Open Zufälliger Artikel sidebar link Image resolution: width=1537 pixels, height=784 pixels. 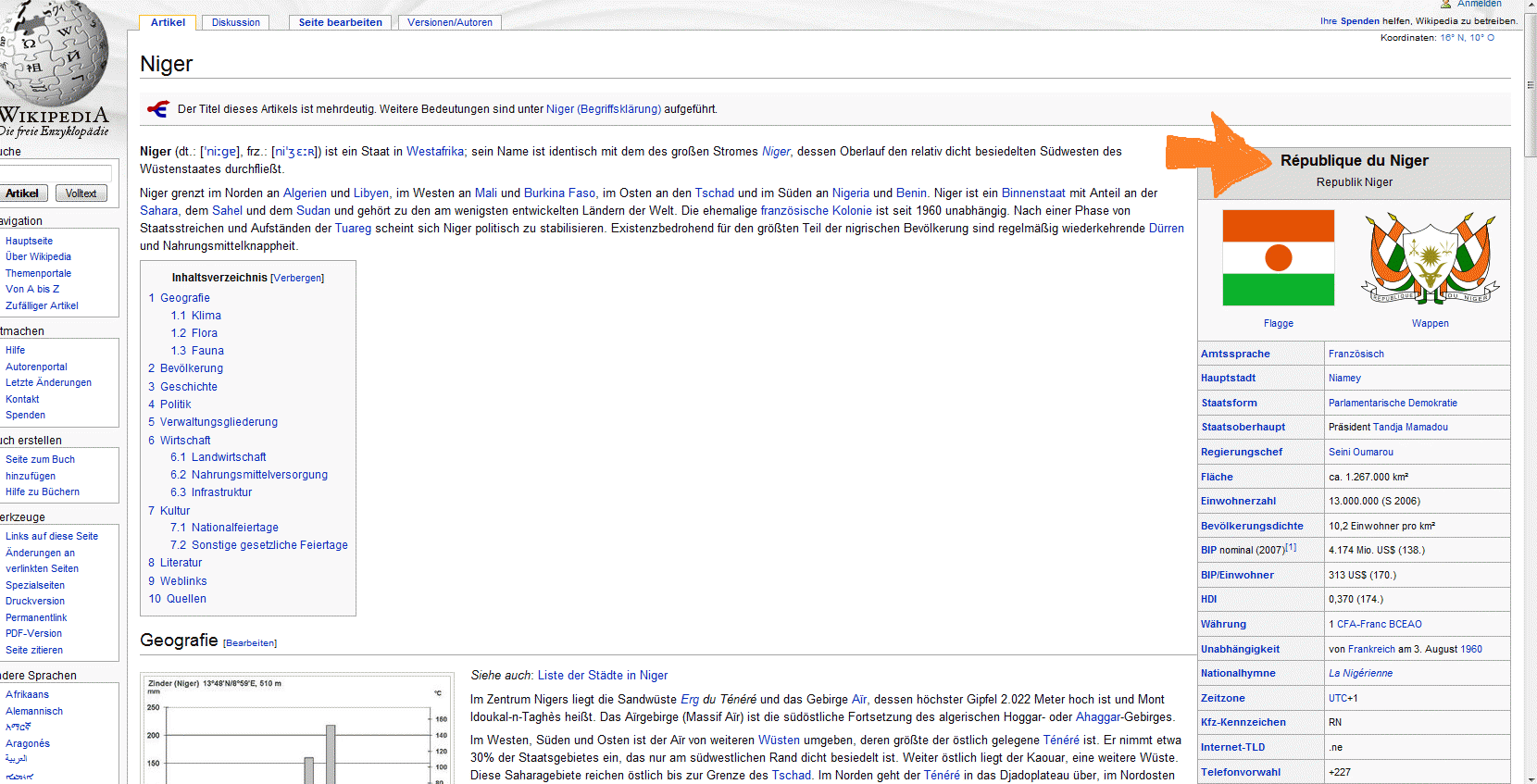[x=42, y=305]
